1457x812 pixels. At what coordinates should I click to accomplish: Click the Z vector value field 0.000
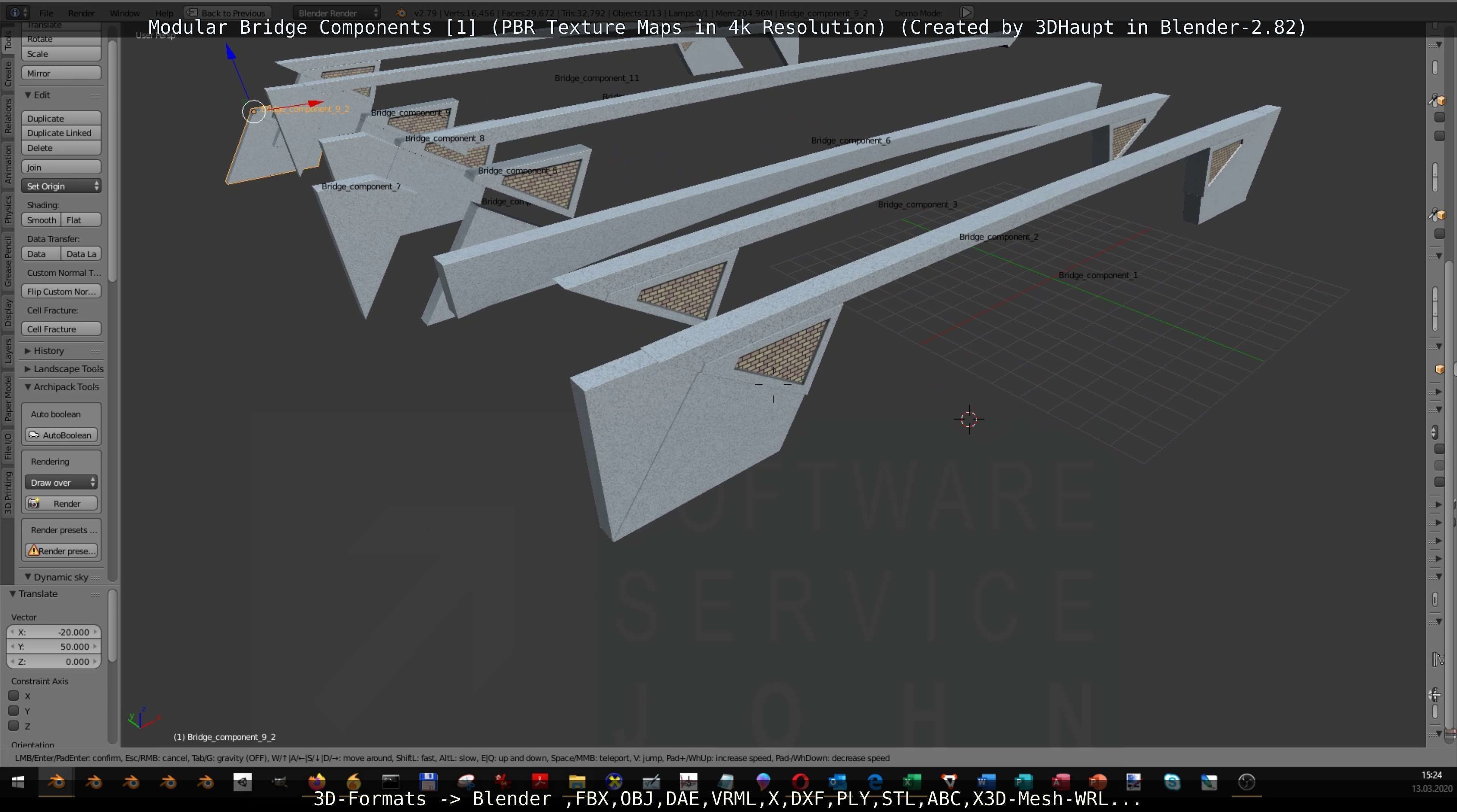click(54, 661)
